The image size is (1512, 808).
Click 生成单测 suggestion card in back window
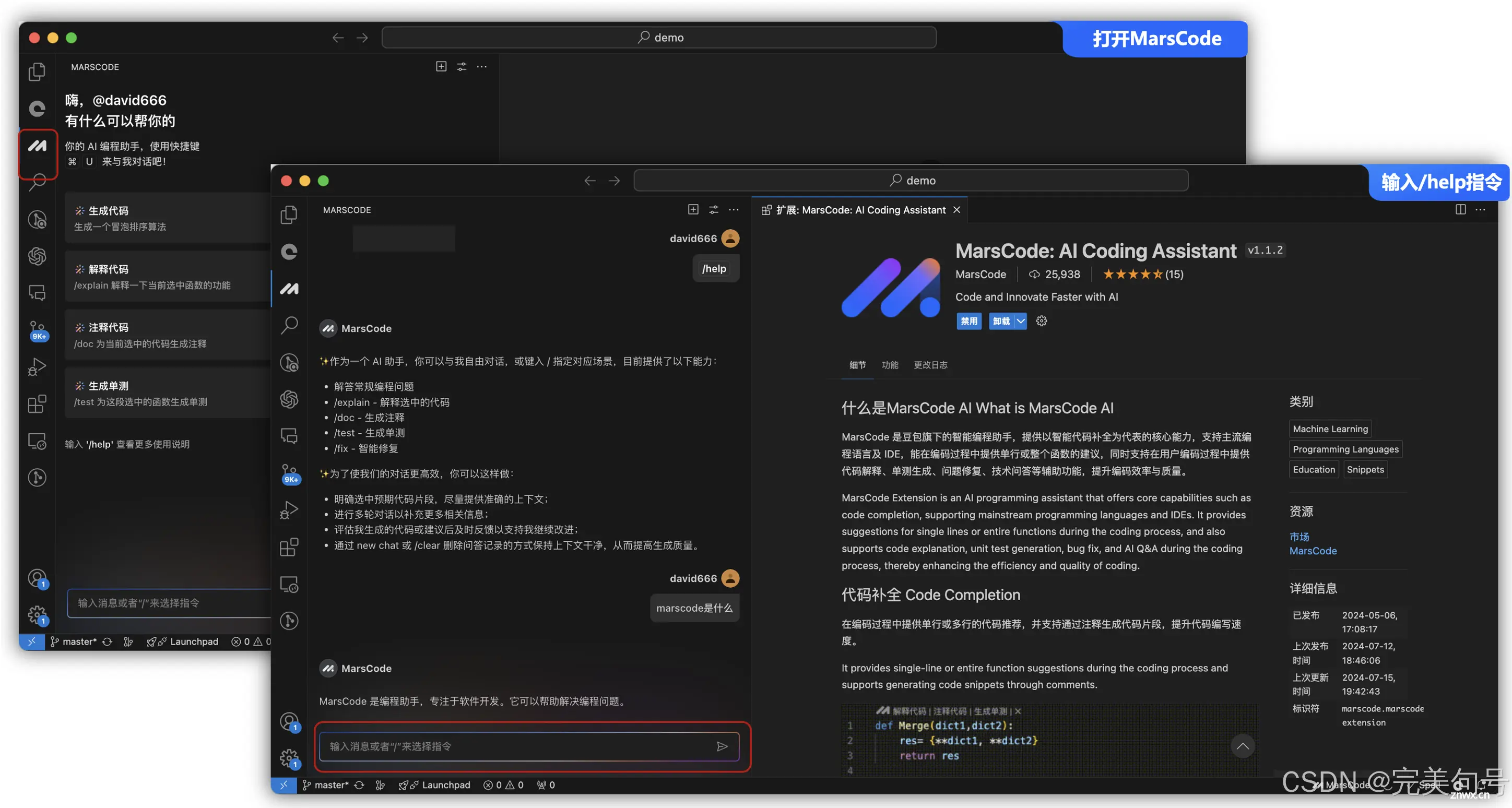168,394
